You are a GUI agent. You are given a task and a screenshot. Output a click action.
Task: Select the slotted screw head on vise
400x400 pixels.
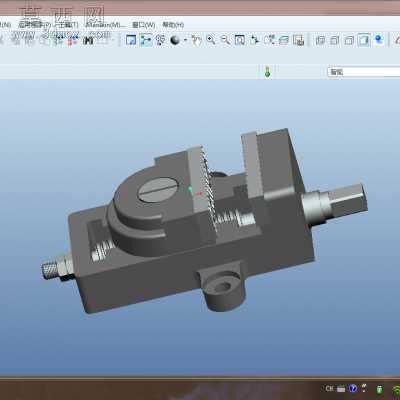click(x=159, y=191)
